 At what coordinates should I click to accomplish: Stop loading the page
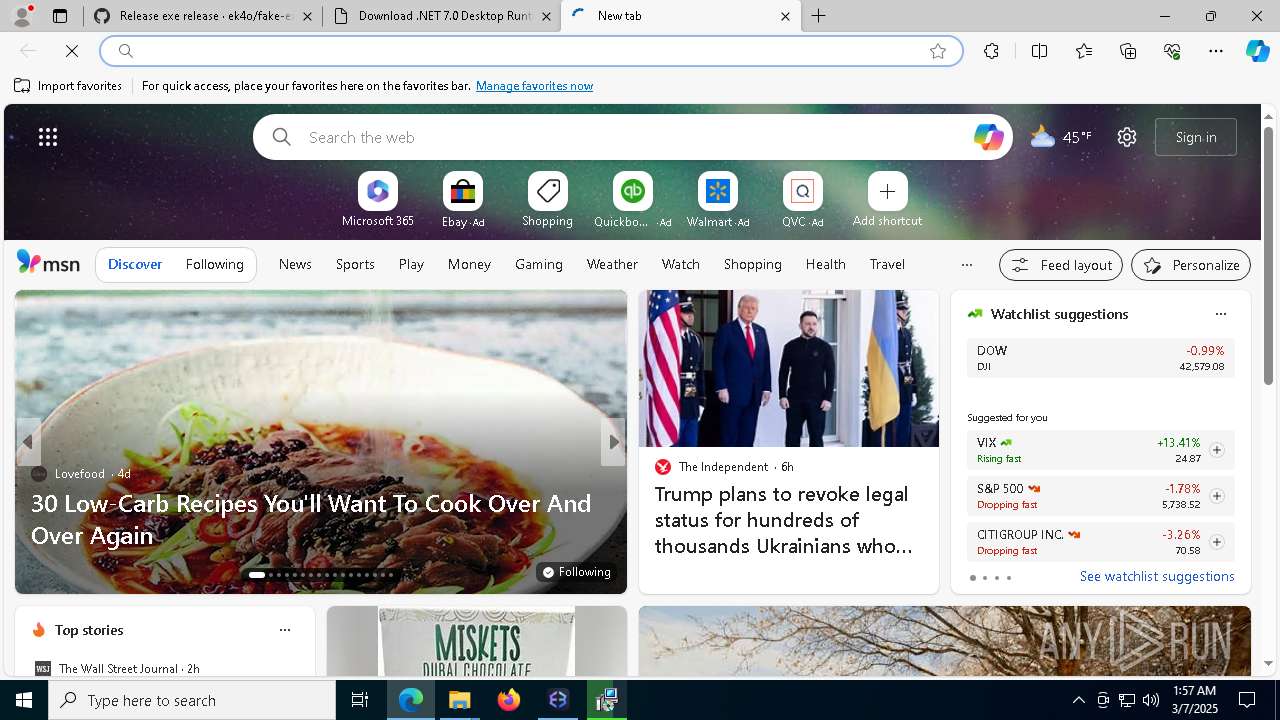72,51
